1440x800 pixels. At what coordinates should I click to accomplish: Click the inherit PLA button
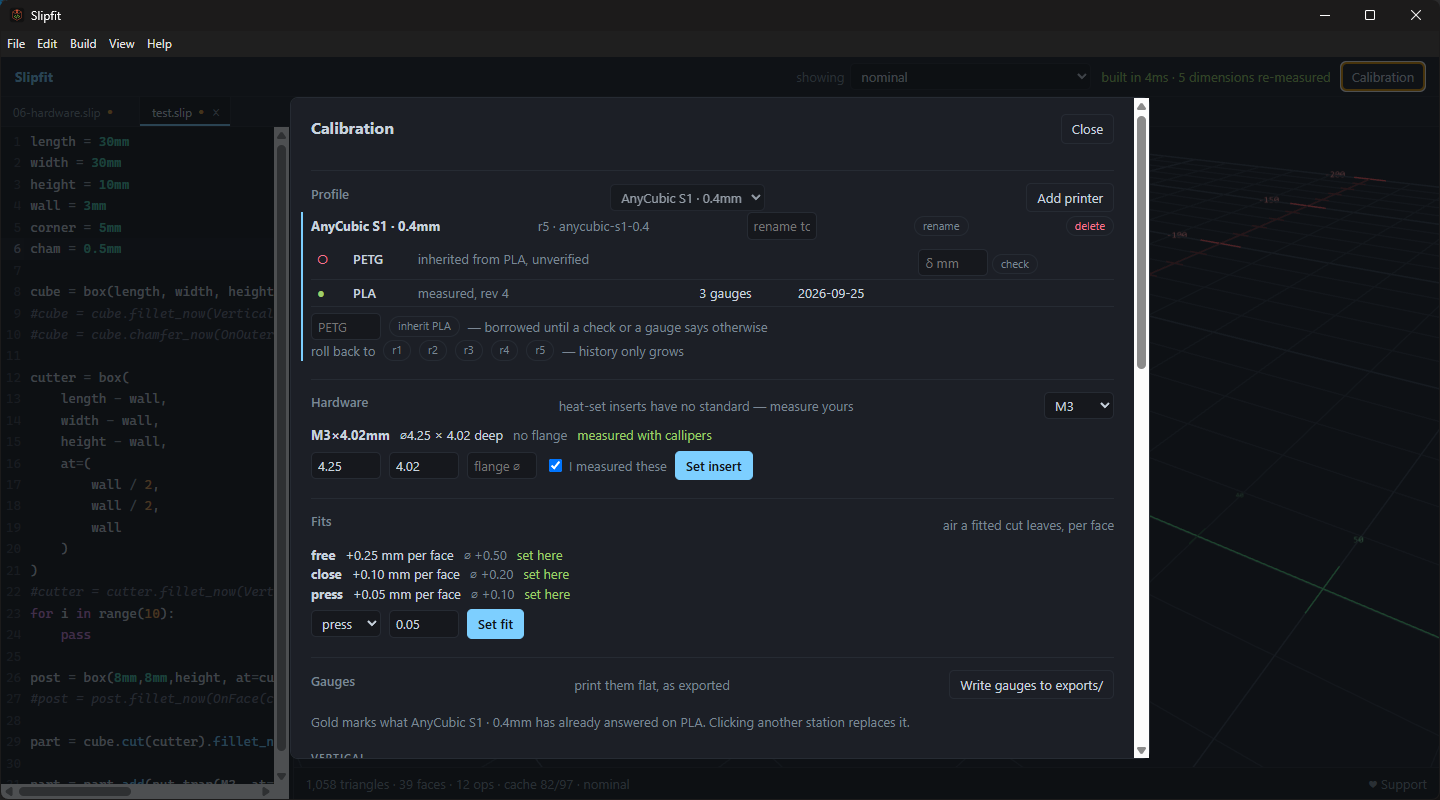425,326
